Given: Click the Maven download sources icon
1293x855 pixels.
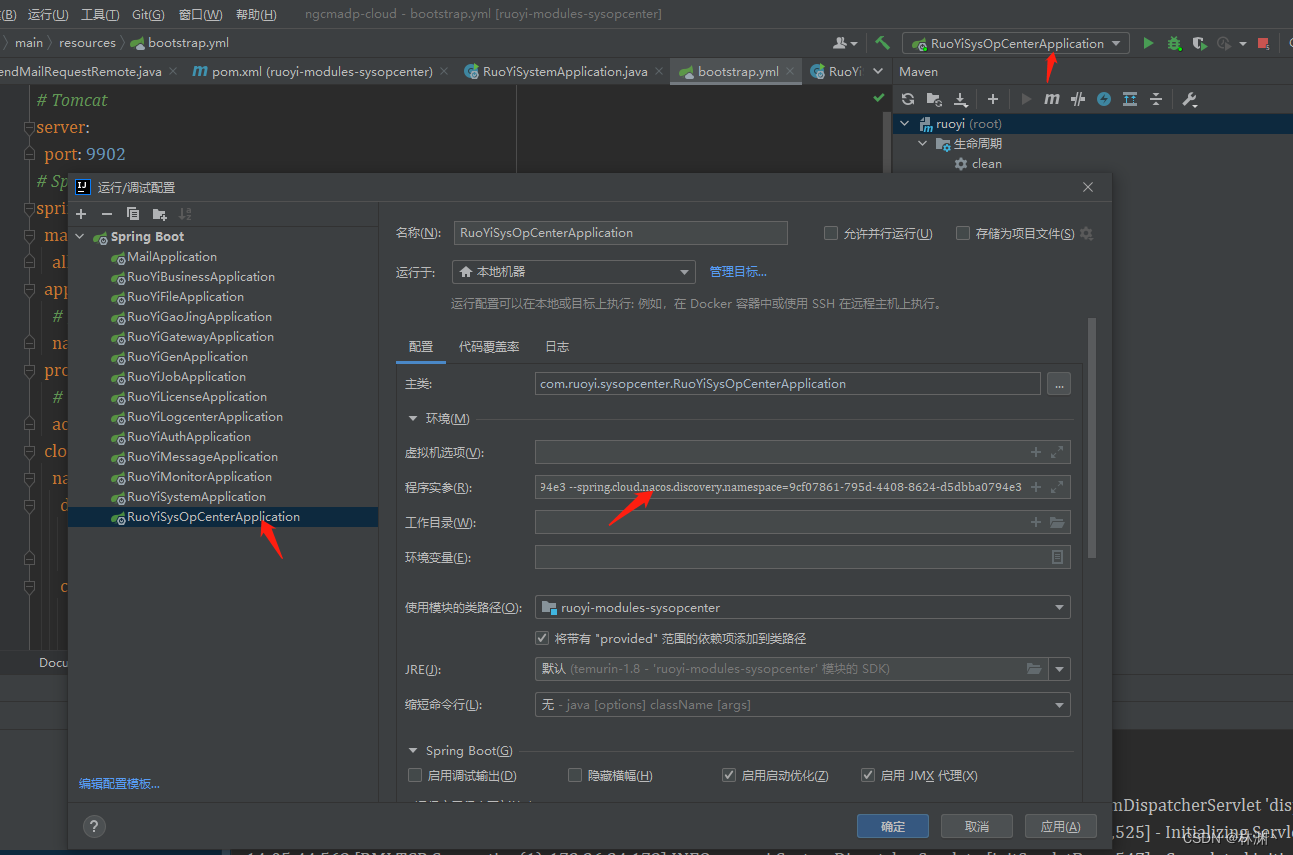Looking at the screenshot, I should tap(961, 99).
